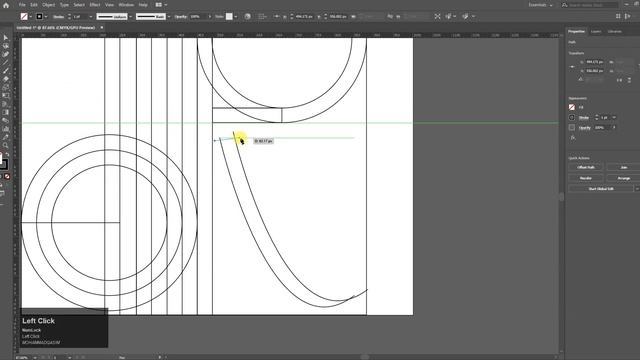
Task: Open the File menu
Action: [22, 5]
